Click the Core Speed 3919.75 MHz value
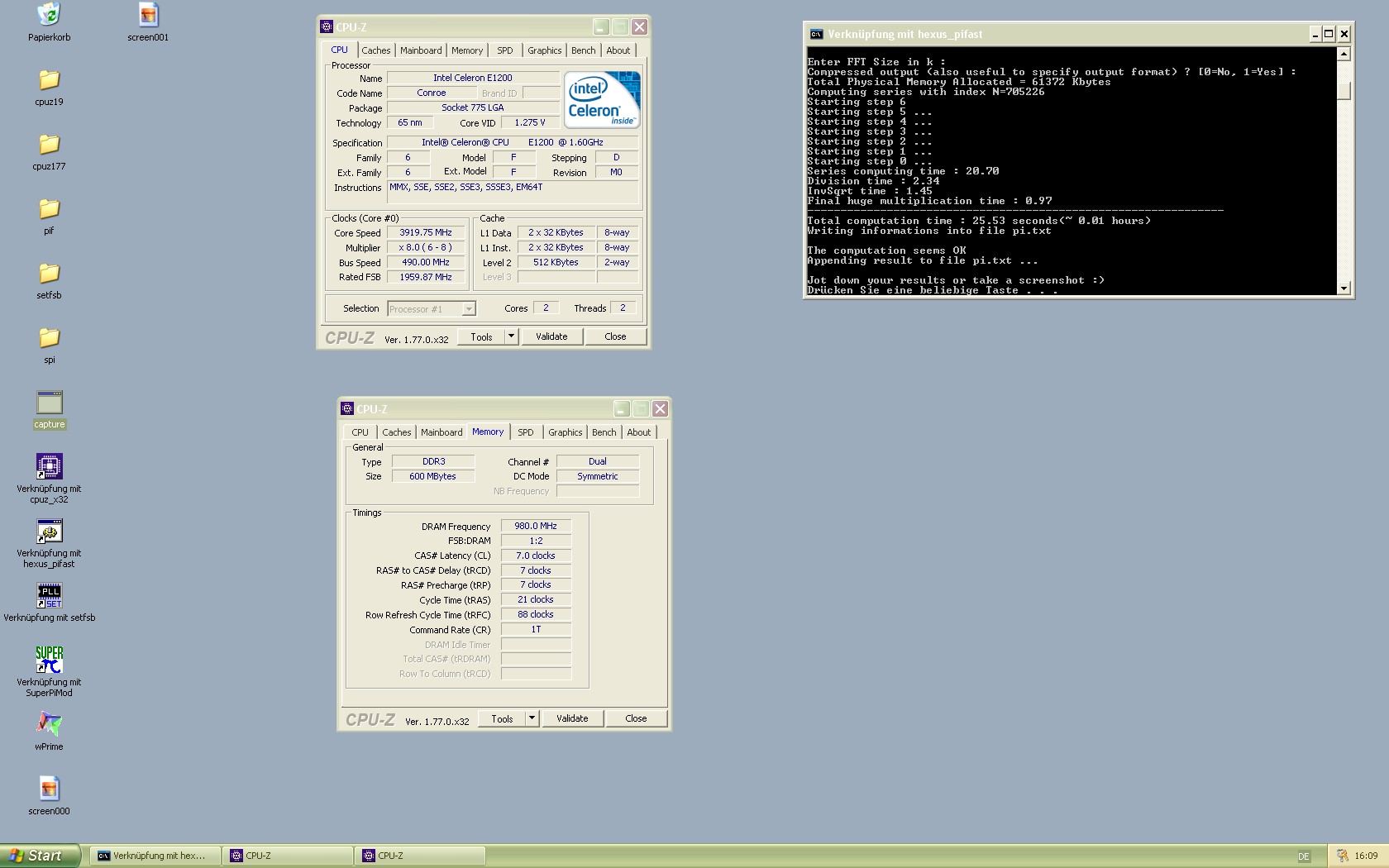The width and height of the screenshot is (1389, 868). click(426, 233)
